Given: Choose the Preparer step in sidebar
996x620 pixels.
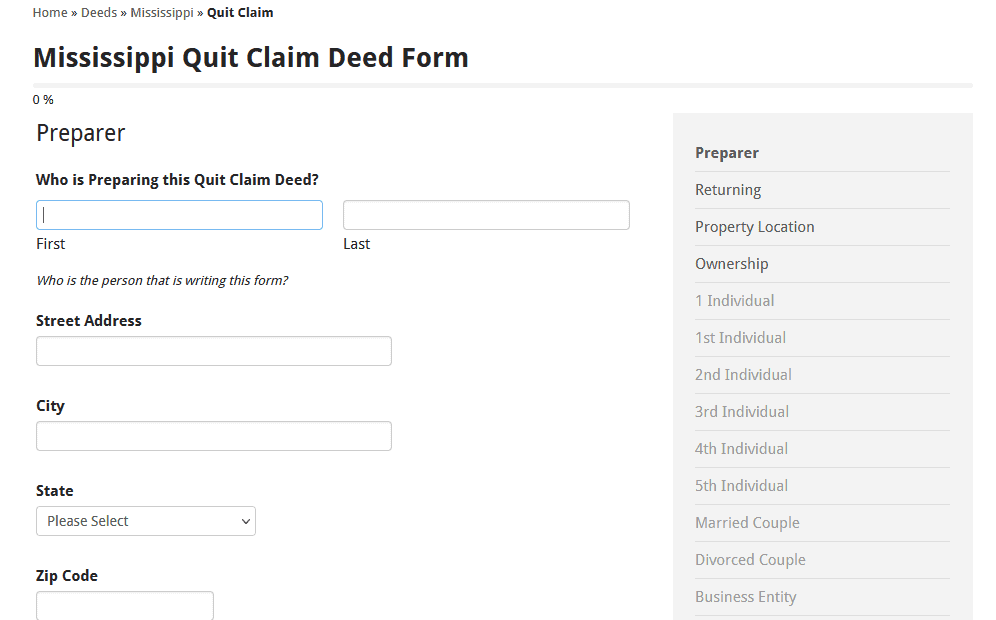Looking at the screenshot, I should click(727, 152).
